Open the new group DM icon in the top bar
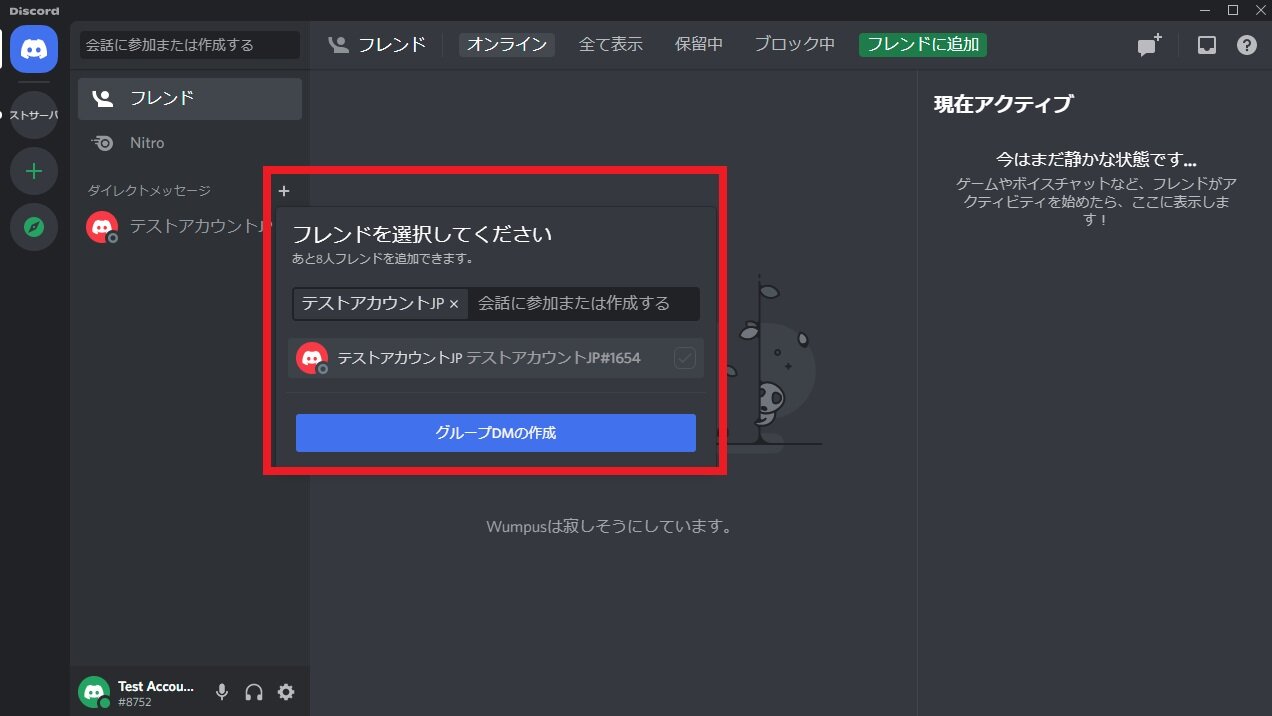The height and width of the screenshot is (716, 1272). pyautogui.click(x=1150, y=45)
